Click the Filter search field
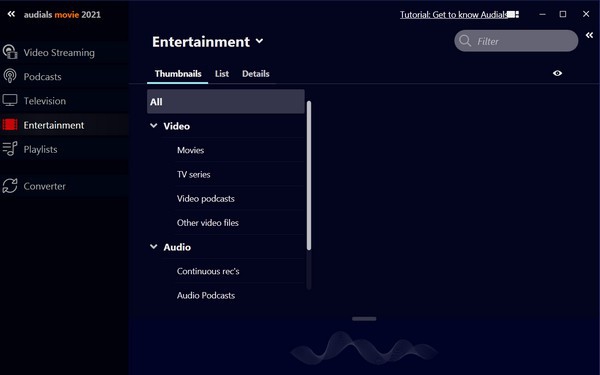Screen dimensions: 600x375 pos(516,41)
